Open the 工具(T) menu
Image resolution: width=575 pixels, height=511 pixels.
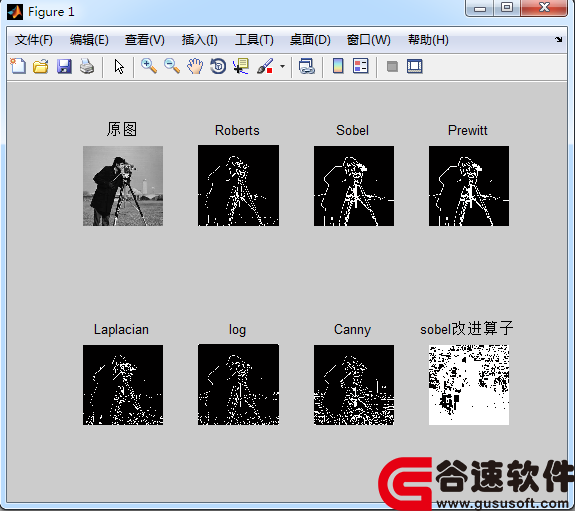pos(254,40)
